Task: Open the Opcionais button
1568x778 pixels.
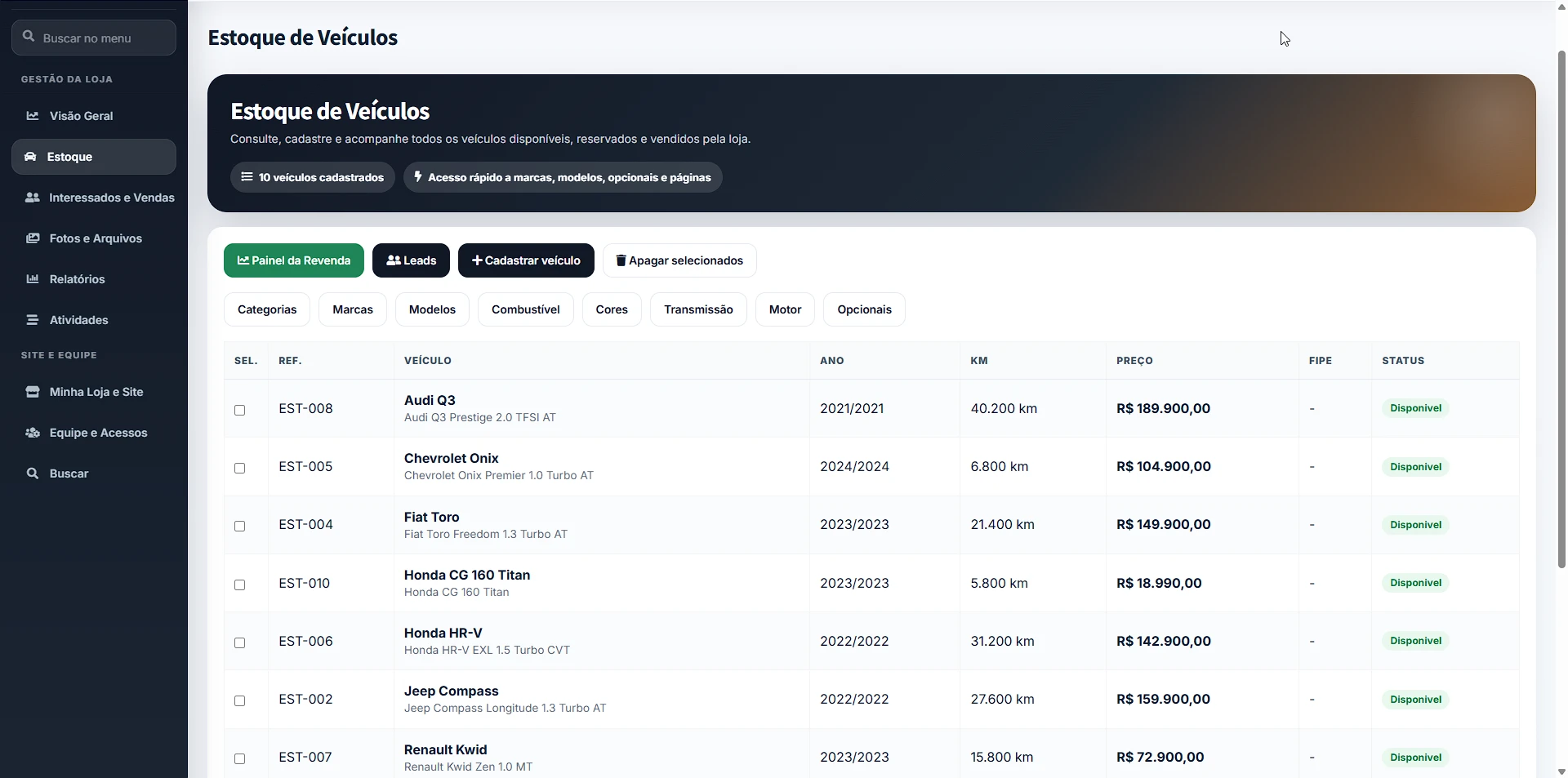Action: 864,309
